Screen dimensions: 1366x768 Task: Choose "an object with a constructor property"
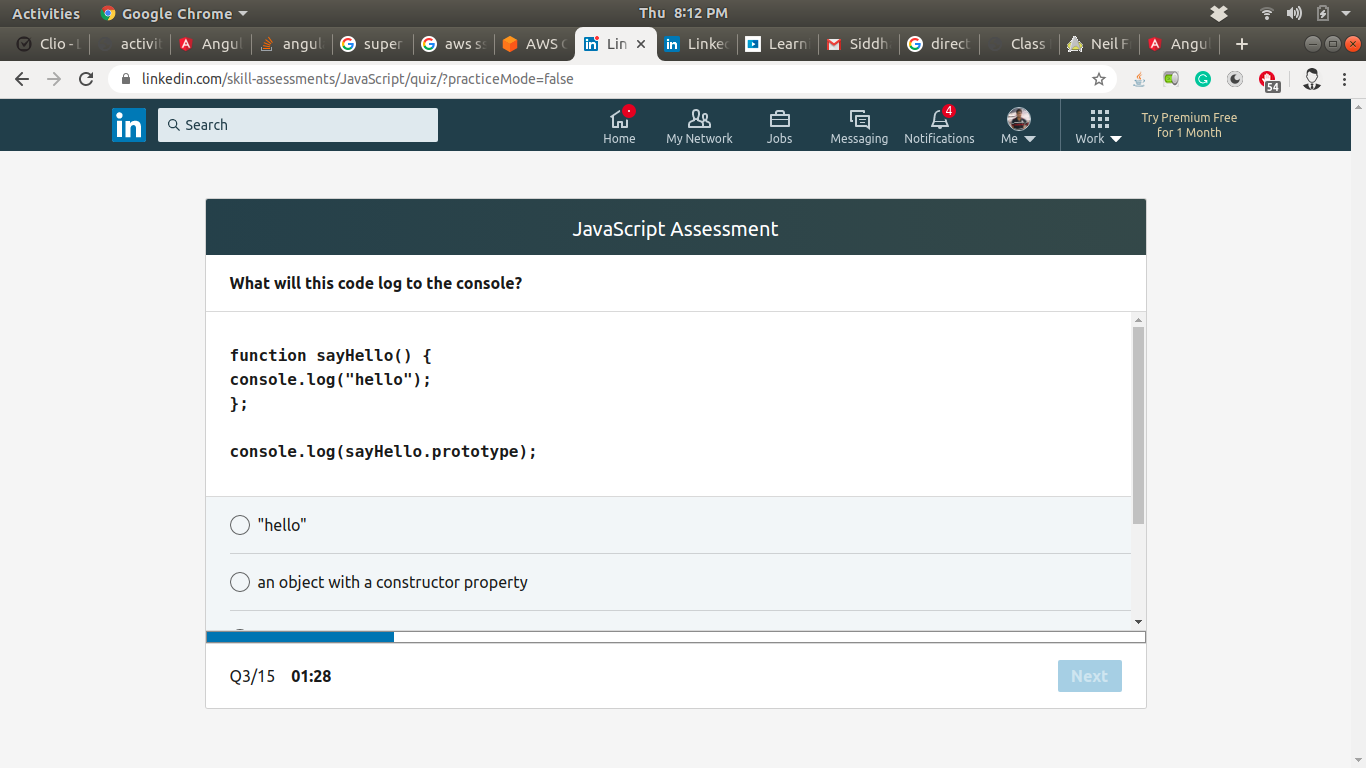point(240,582)
